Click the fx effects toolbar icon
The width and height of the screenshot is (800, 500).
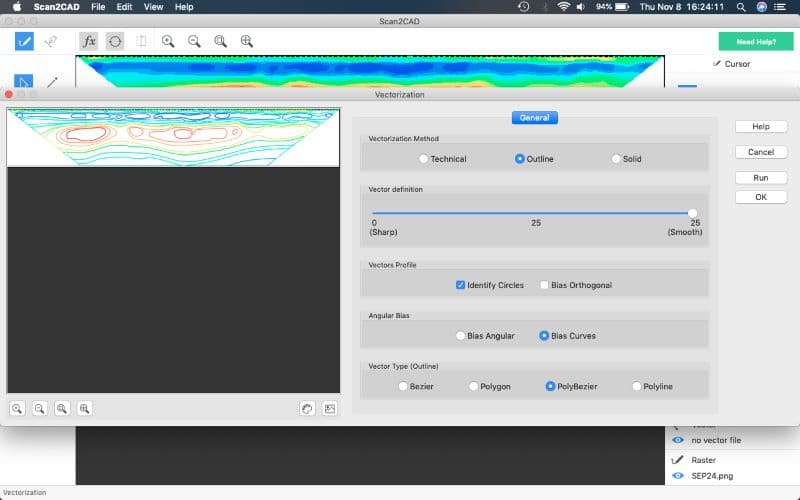tap(89, 41)
